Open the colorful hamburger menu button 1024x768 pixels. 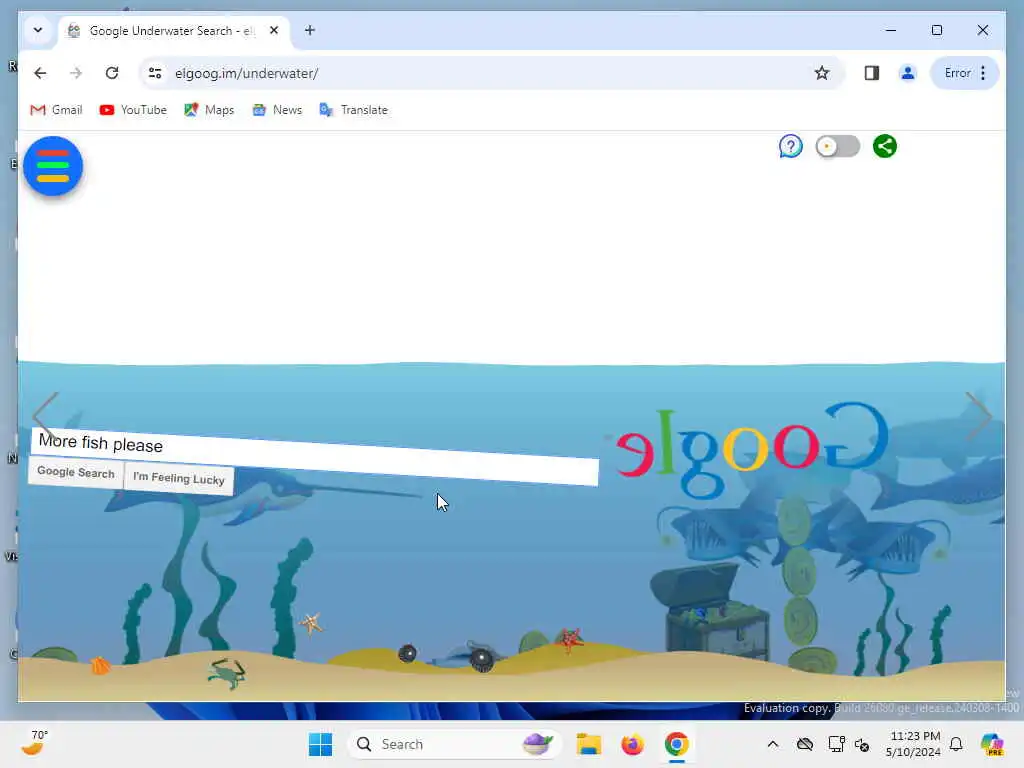click(53, 166)
